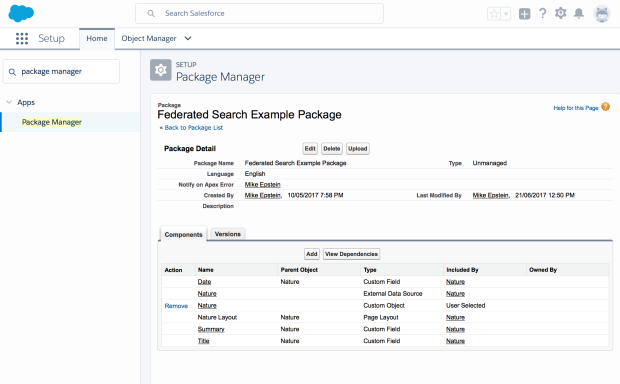Open Mike Epstein link in Created By

click(263, 195)
